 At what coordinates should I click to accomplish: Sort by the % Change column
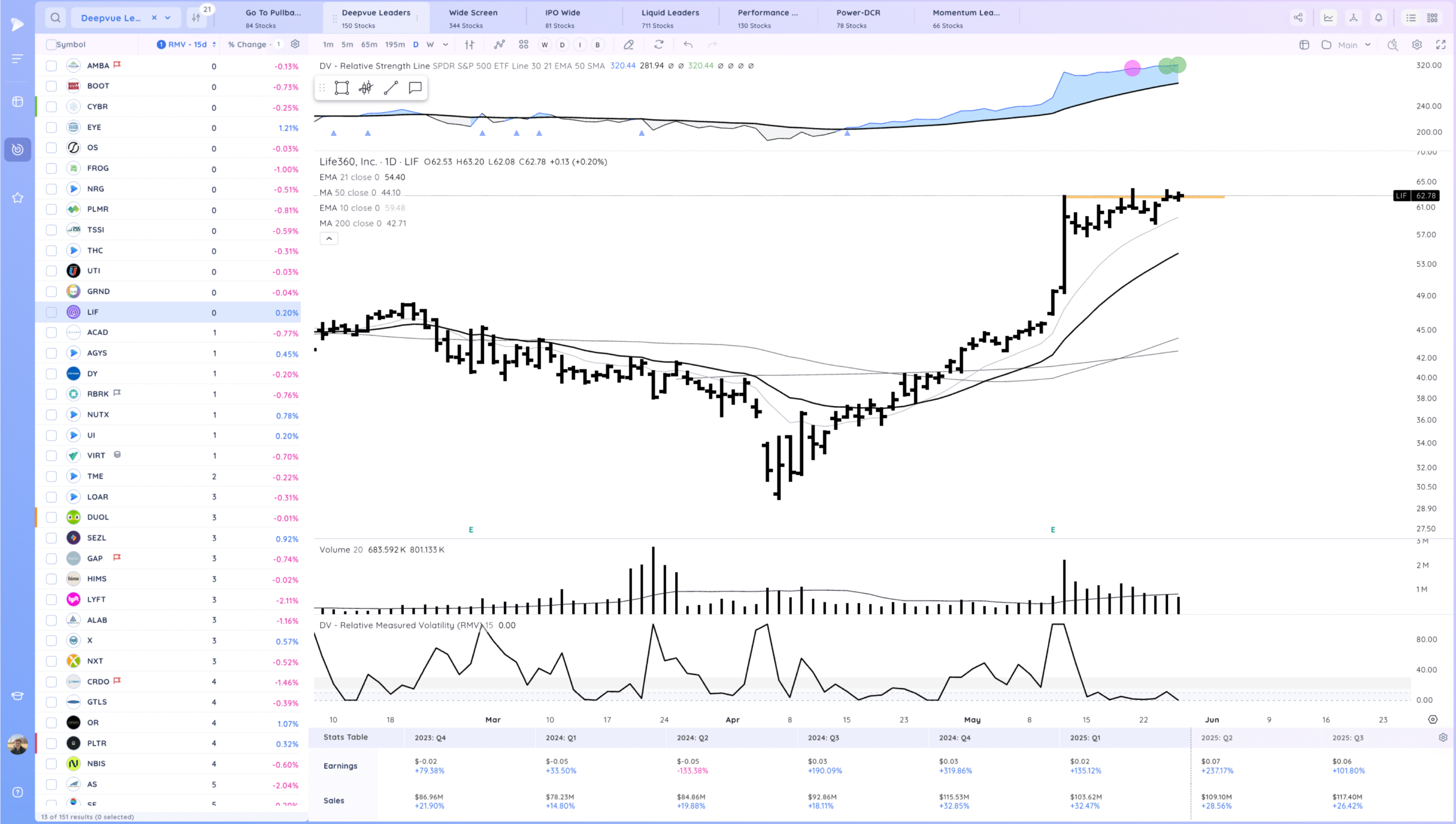[x=247, y=44]
